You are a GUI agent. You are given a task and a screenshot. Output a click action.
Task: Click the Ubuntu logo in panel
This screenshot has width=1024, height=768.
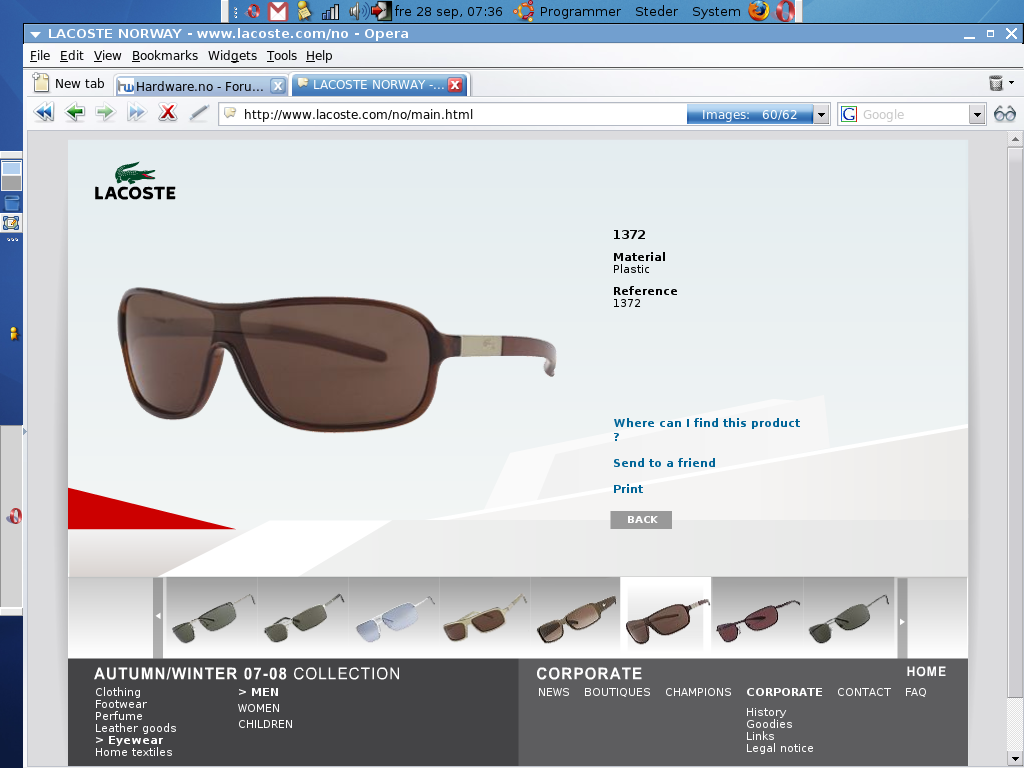[523, 11]
